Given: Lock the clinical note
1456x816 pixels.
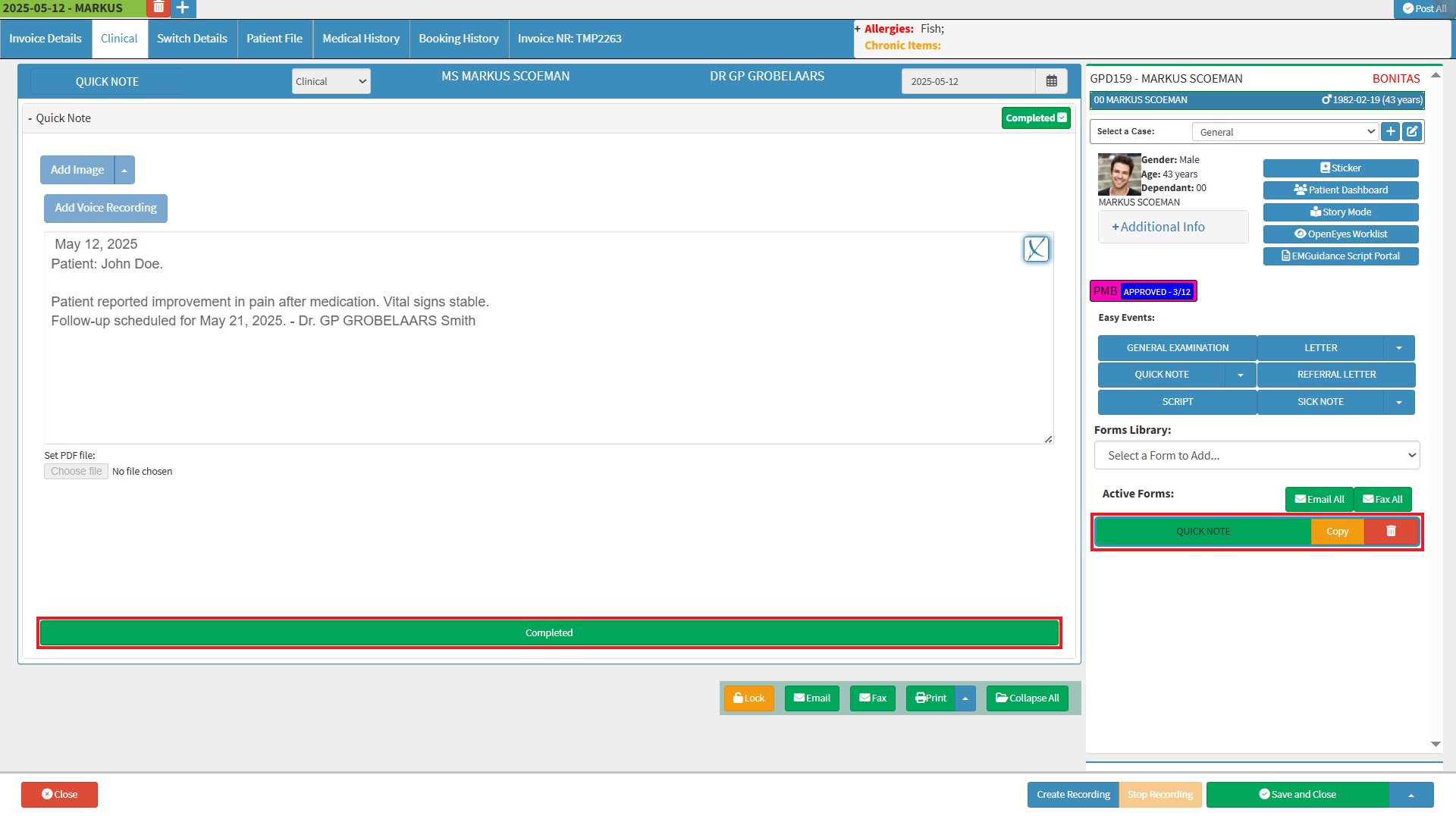Looking at the screenshot, I should point(749,698).
